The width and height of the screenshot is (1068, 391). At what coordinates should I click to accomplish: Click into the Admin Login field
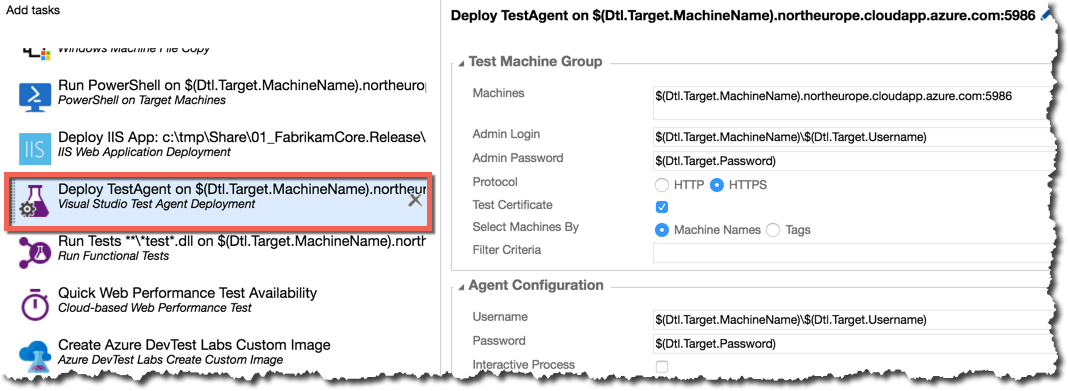pyautogui.click(x=853, y=137)
